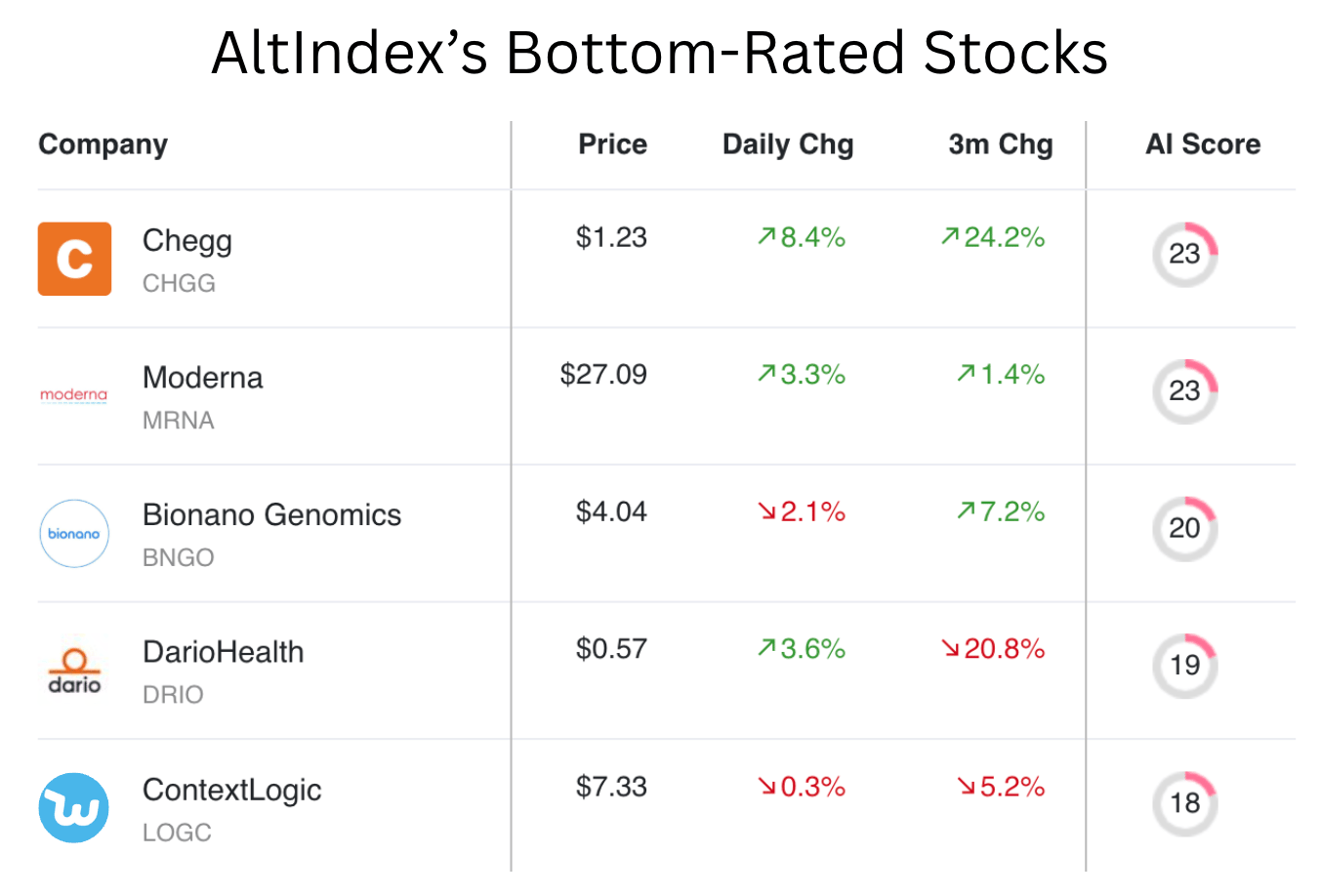Click DarioHealth's AI Score circle showing 19
The width and height of the screenshot is (1322, 896).
pyautogui.click(x=1185, y=666)
